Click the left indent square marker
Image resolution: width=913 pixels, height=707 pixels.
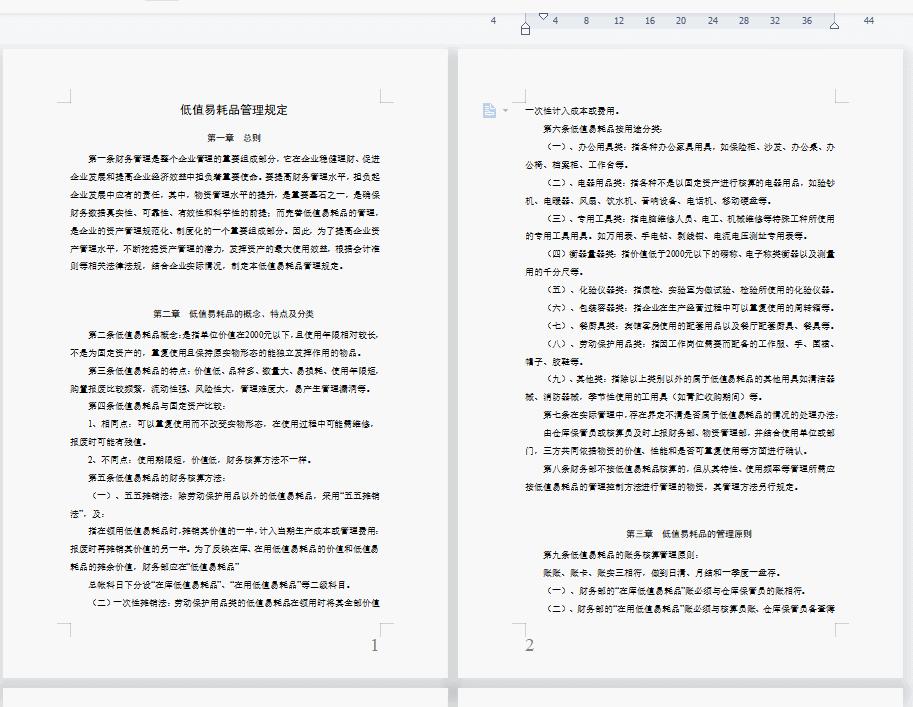(524, 31)
